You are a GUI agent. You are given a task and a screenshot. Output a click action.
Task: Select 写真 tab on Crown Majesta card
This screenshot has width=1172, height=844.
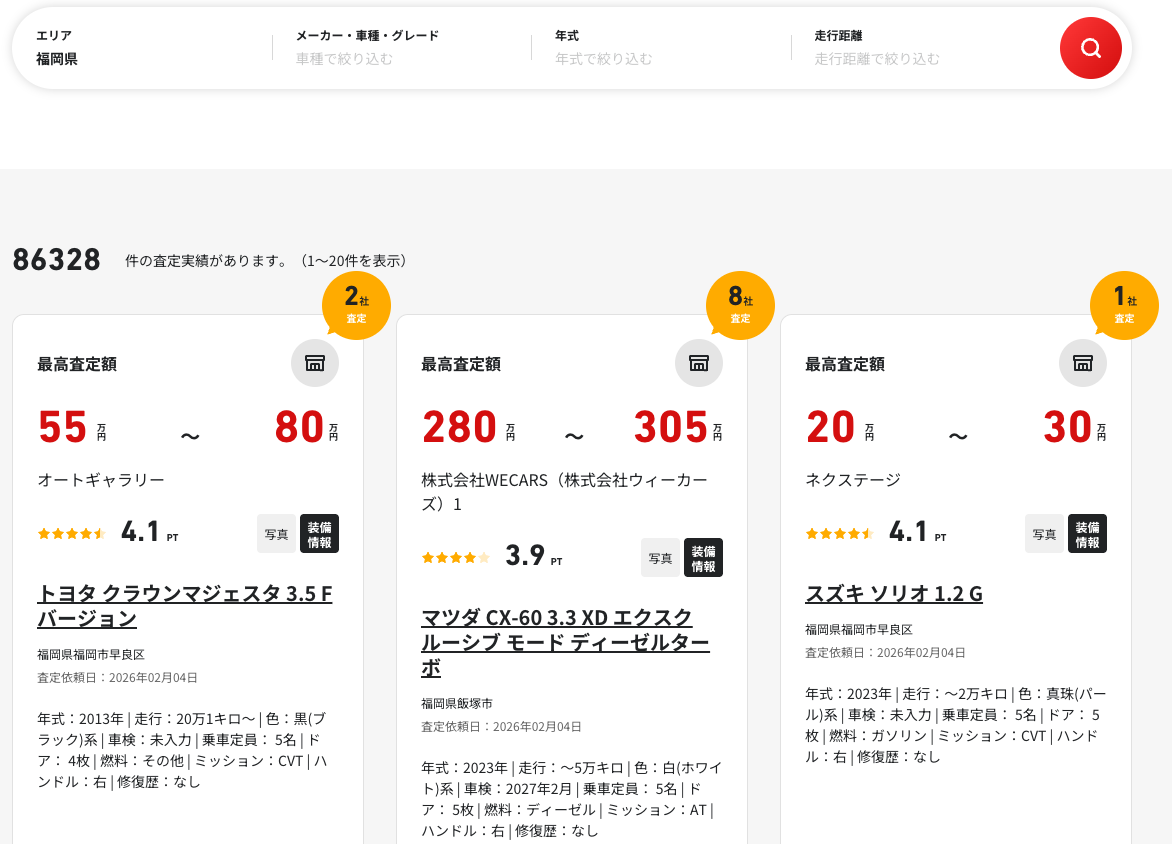(x=277, y=534)
